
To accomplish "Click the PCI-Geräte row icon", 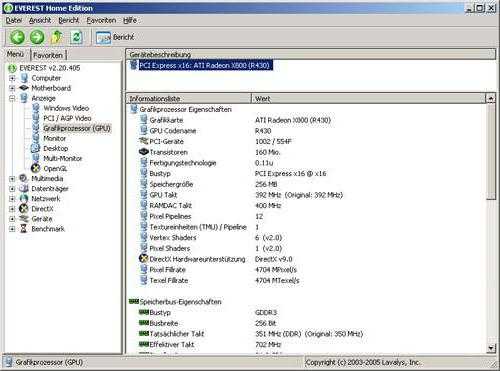I will point(144,141).
